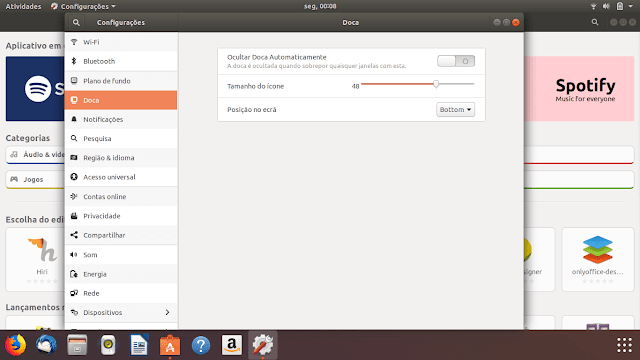Open the Help icon in the dock
640x360 pixels.
(201, 345)
